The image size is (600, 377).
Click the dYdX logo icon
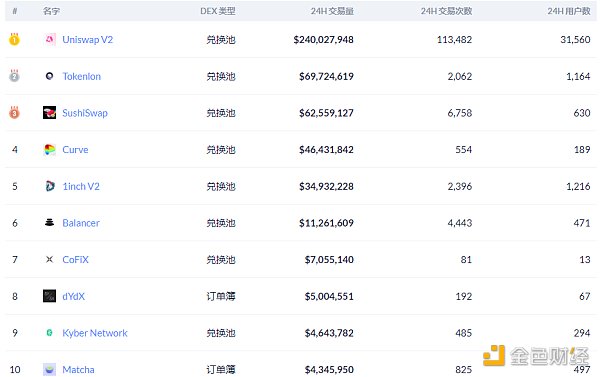point(49,296)
